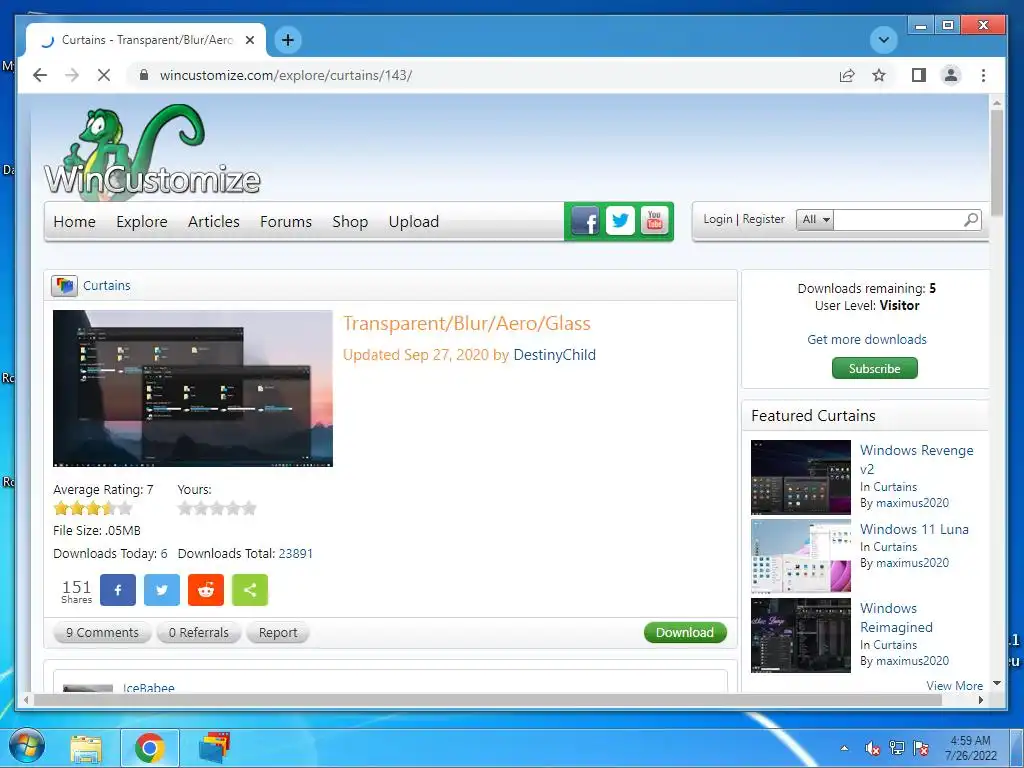Show hidden system tray icons
The image size is (1024, 768).
(844, 749)
